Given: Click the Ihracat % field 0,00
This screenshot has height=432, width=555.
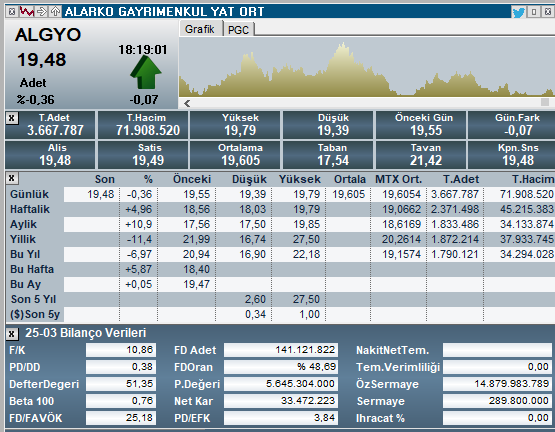Looking at the screenshot, I should point(497,418).
